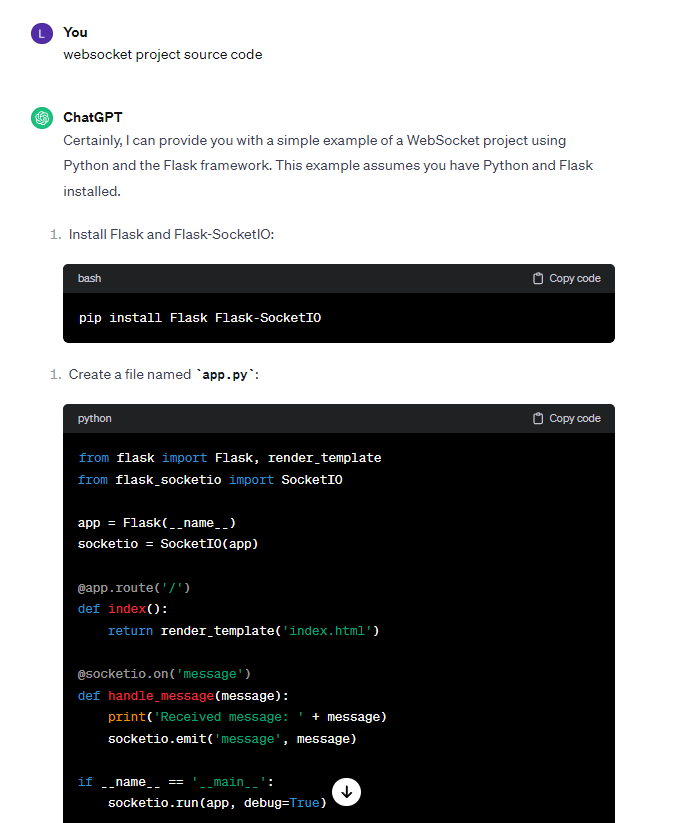Click the 'websocket project source code' message
This screenshot has height=823, width=677.
coord(163,55)
